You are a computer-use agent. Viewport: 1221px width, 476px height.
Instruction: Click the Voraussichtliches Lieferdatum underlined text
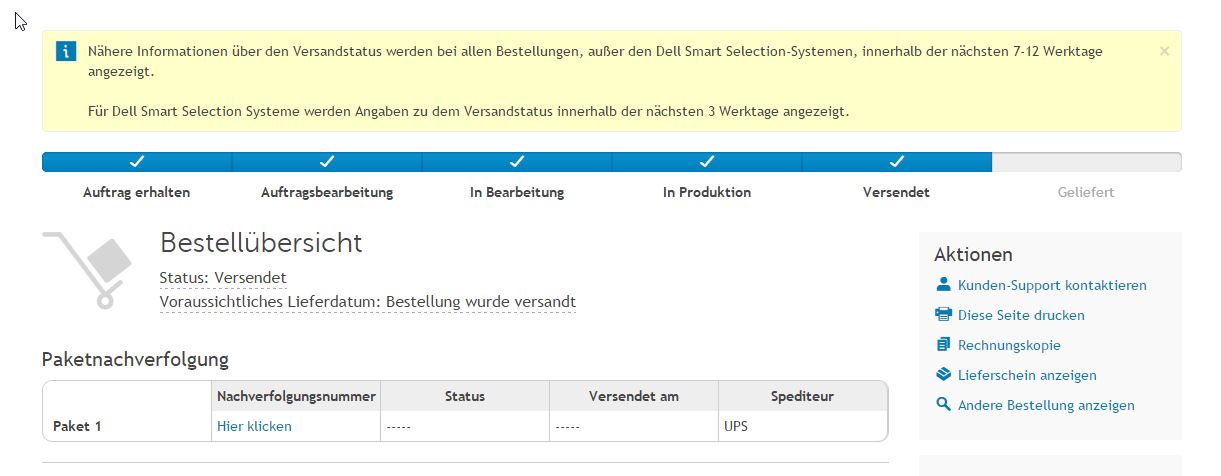tap(367, 301)
